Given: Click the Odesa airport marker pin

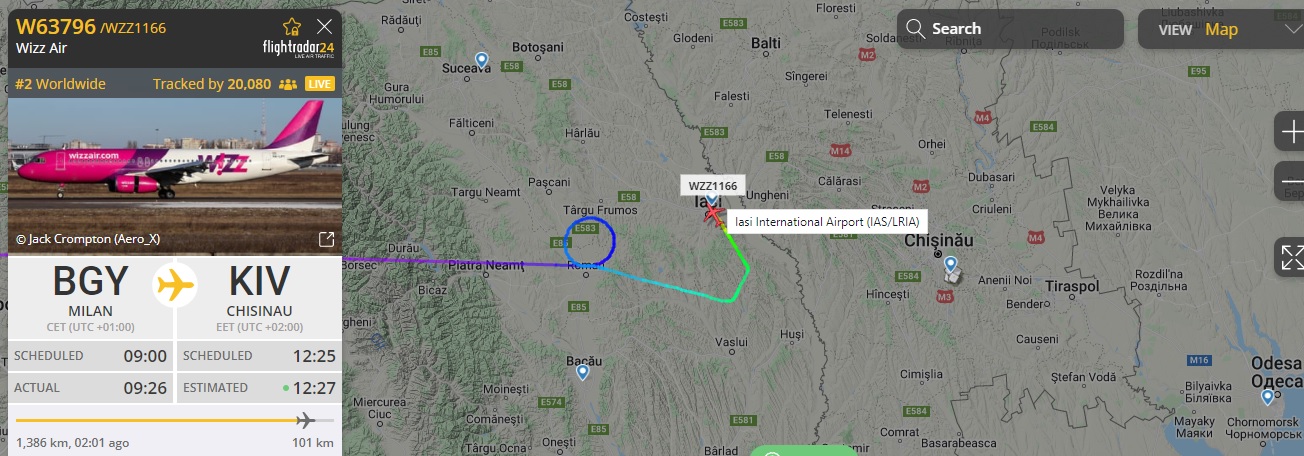Looking at the screenshot, I should coord(1267,397).
